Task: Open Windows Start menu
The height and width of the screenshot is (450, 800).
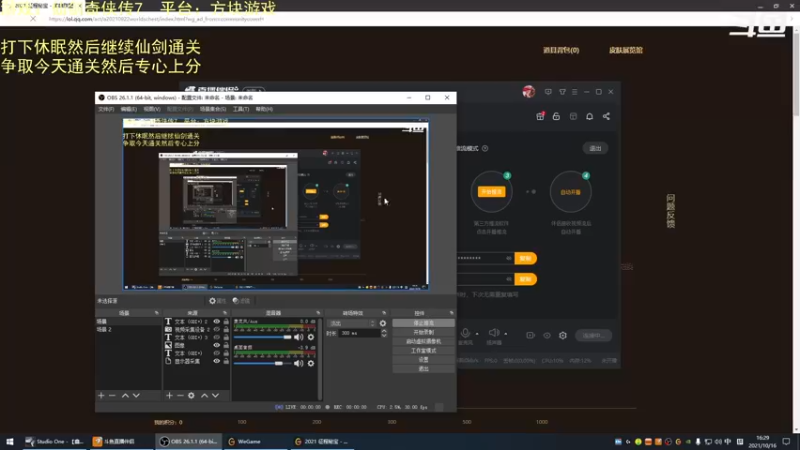Action: click(x=10, y=442)
